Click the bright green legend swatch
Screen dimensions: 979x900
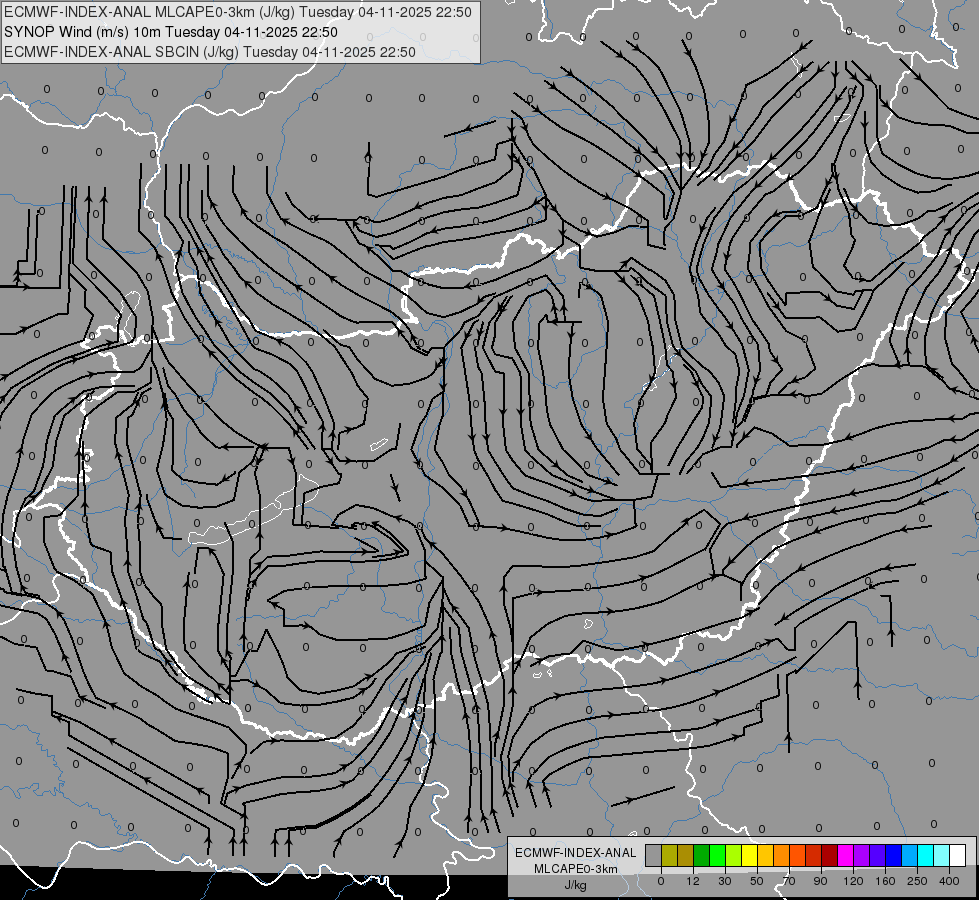(x=718, y=855)
